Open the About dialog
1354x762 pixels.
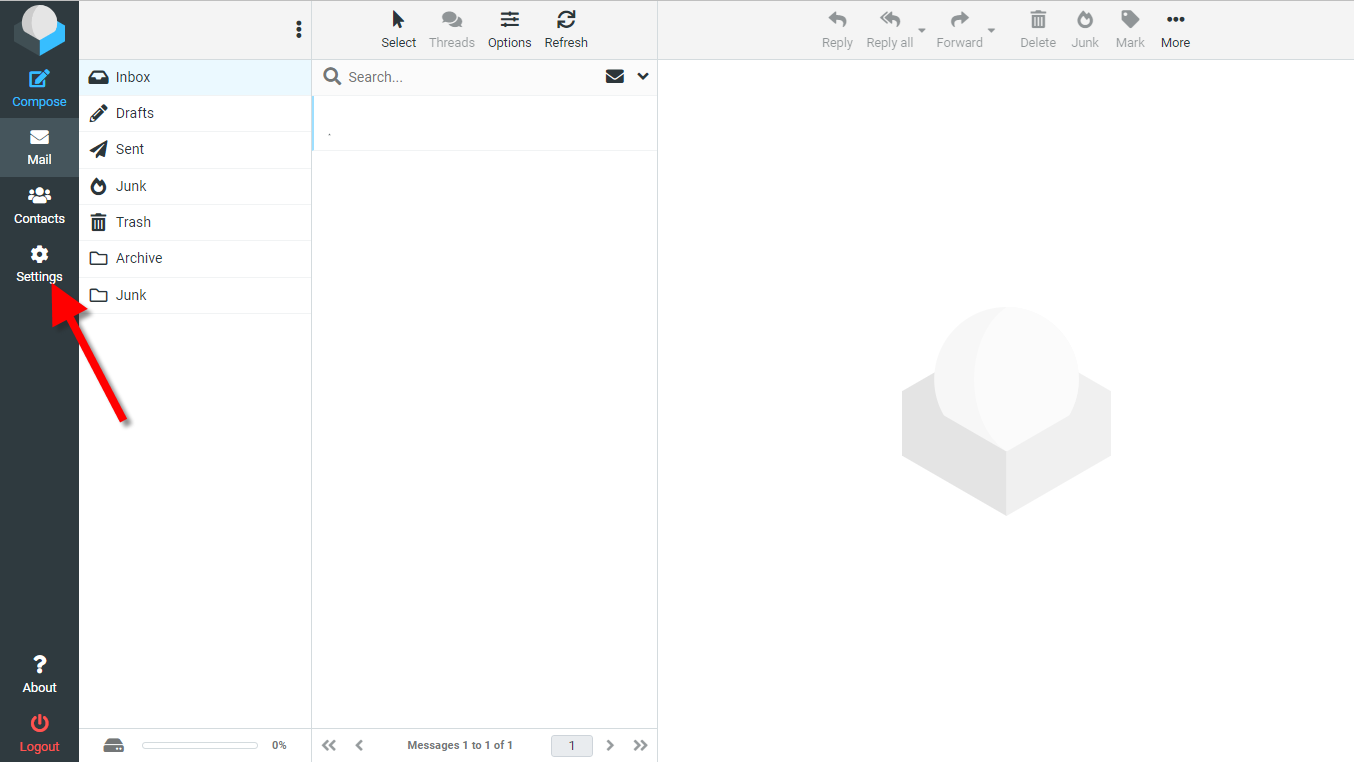pyautogui.click(x=39, y=675)
